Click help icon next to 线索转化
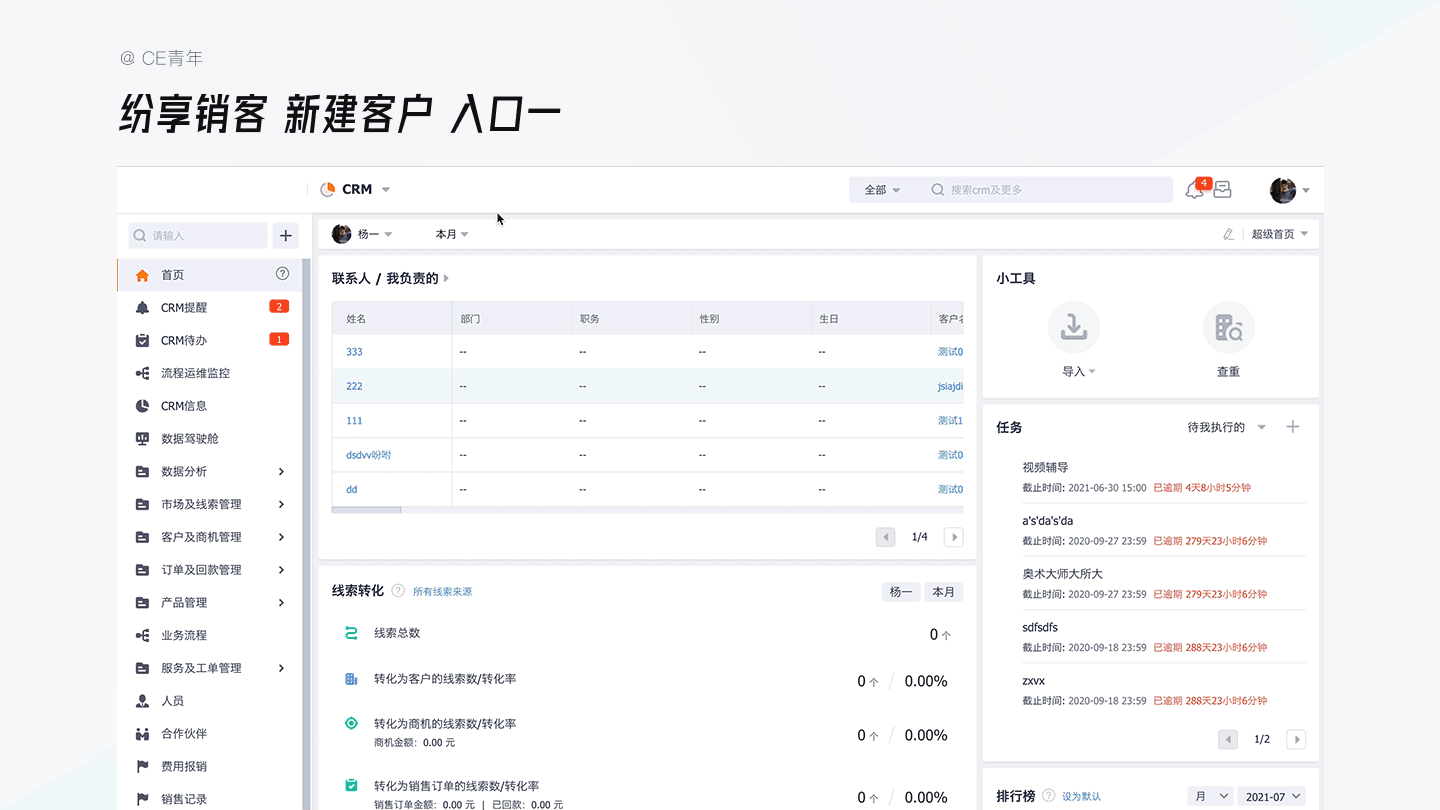 pos(398,591)
